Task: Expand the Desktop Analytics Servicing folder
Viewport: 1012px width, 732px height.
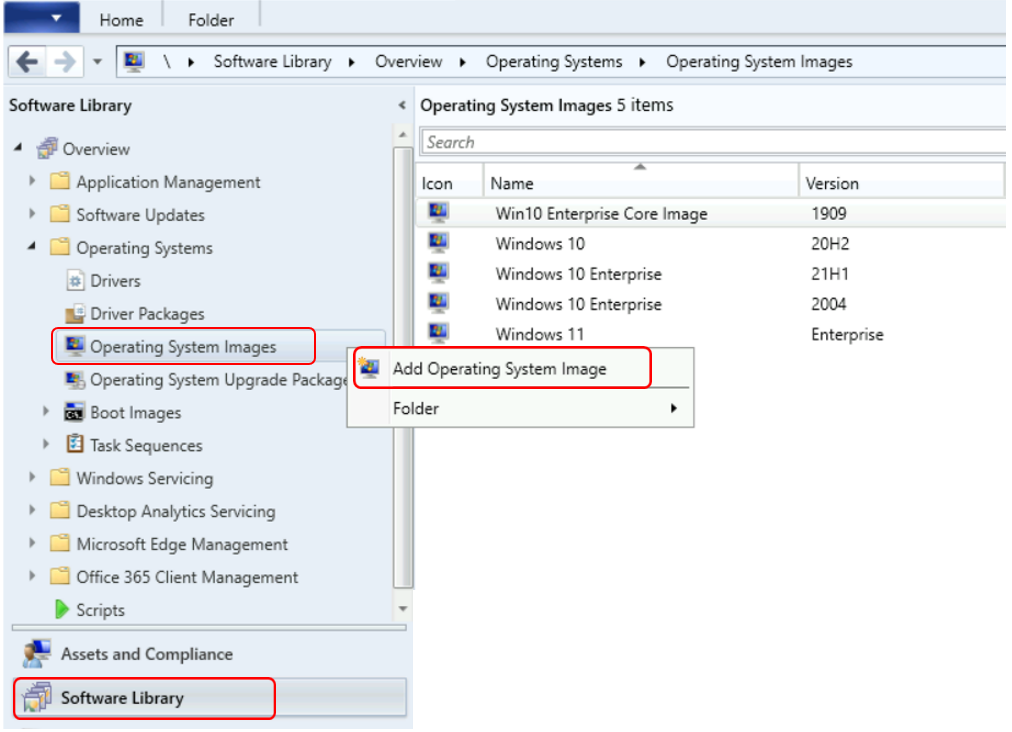Action: click(32, 510)
